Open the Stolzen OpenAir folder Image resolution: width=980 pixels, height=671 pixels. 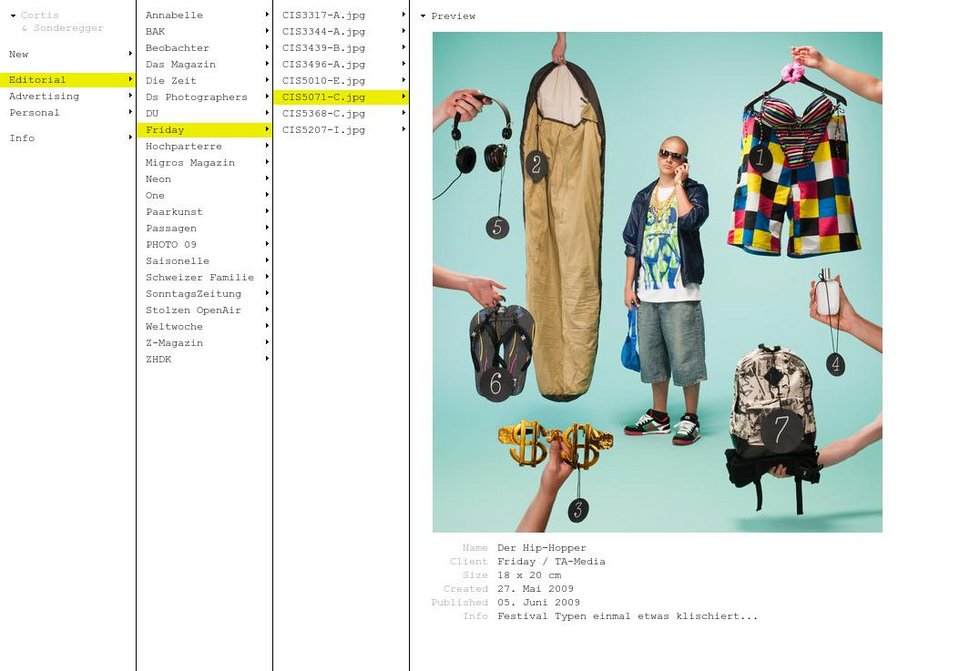point(193,310)
